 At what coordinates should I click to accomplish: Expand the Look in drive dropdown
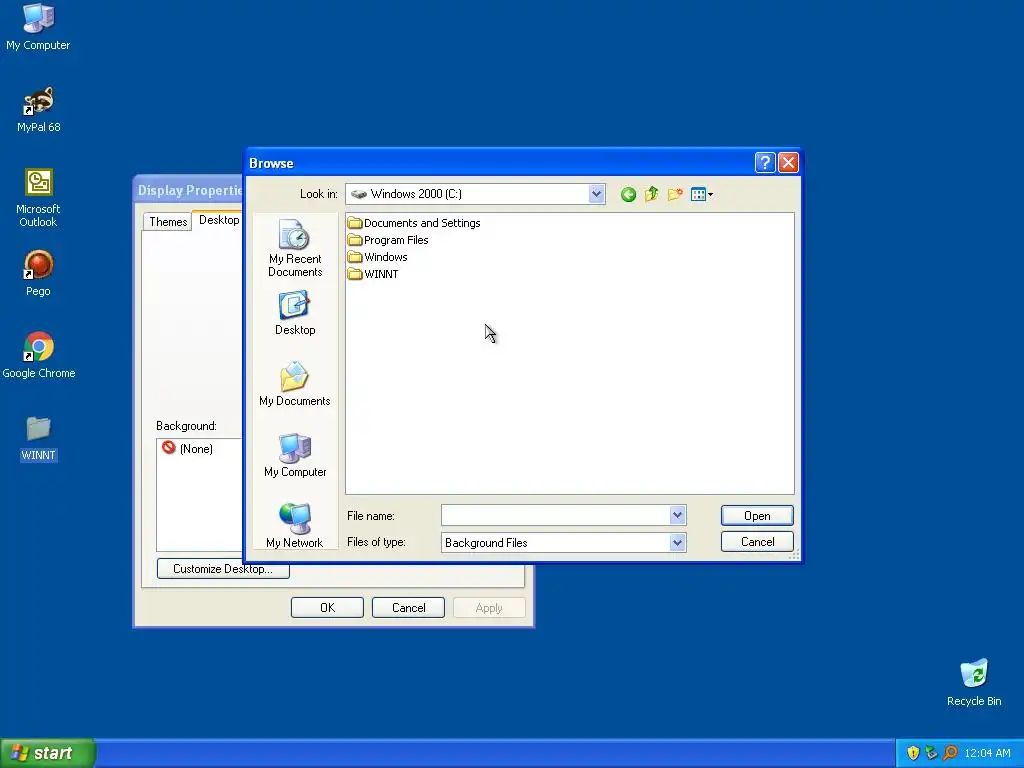tap(596, 194)
